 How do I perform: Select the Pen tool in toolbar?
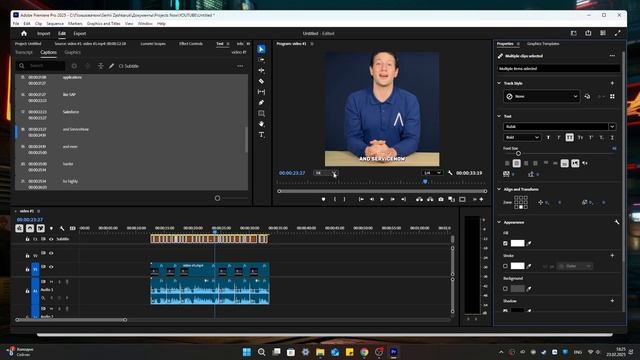coord(262,102)
